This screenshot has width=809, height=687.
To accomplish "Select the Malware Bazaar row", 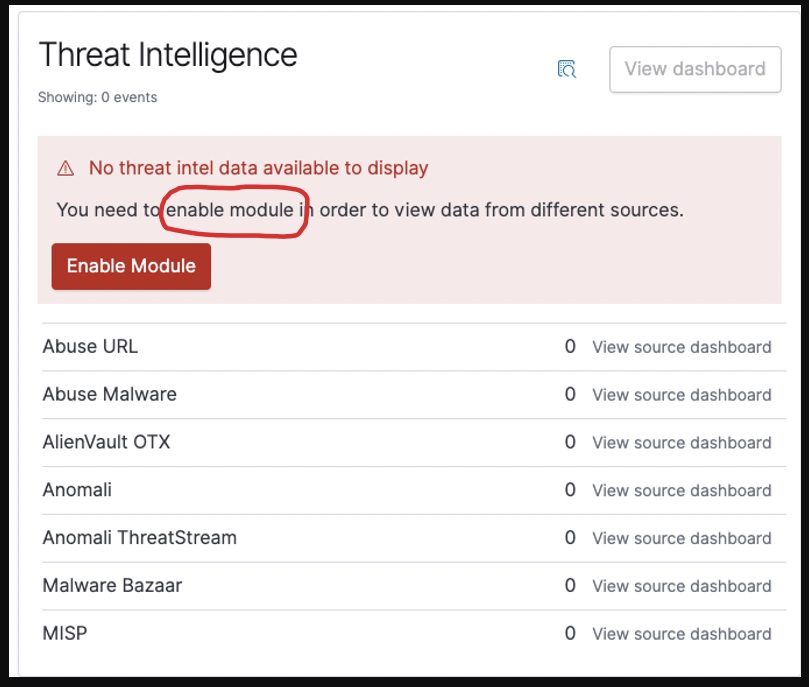I will click(x=114, y=586).
